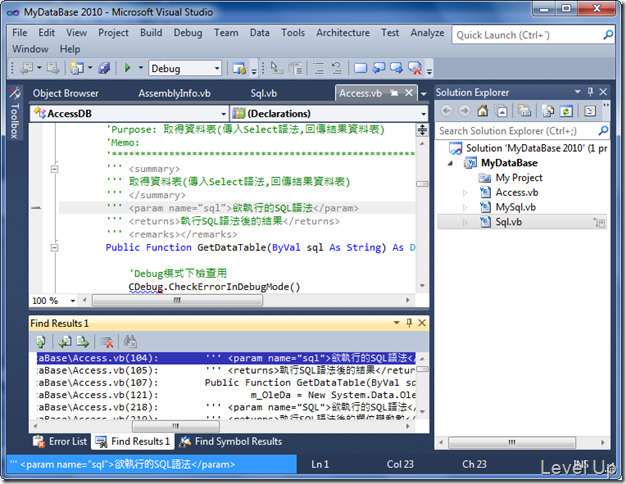Screen dimensions: 626x484
Task: Close the Access.vb editor tab
Action: pos(409,93)
